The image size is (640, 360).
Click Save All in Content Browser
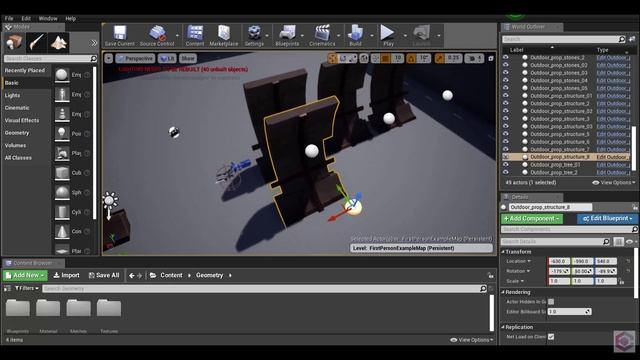click(104, 276)
